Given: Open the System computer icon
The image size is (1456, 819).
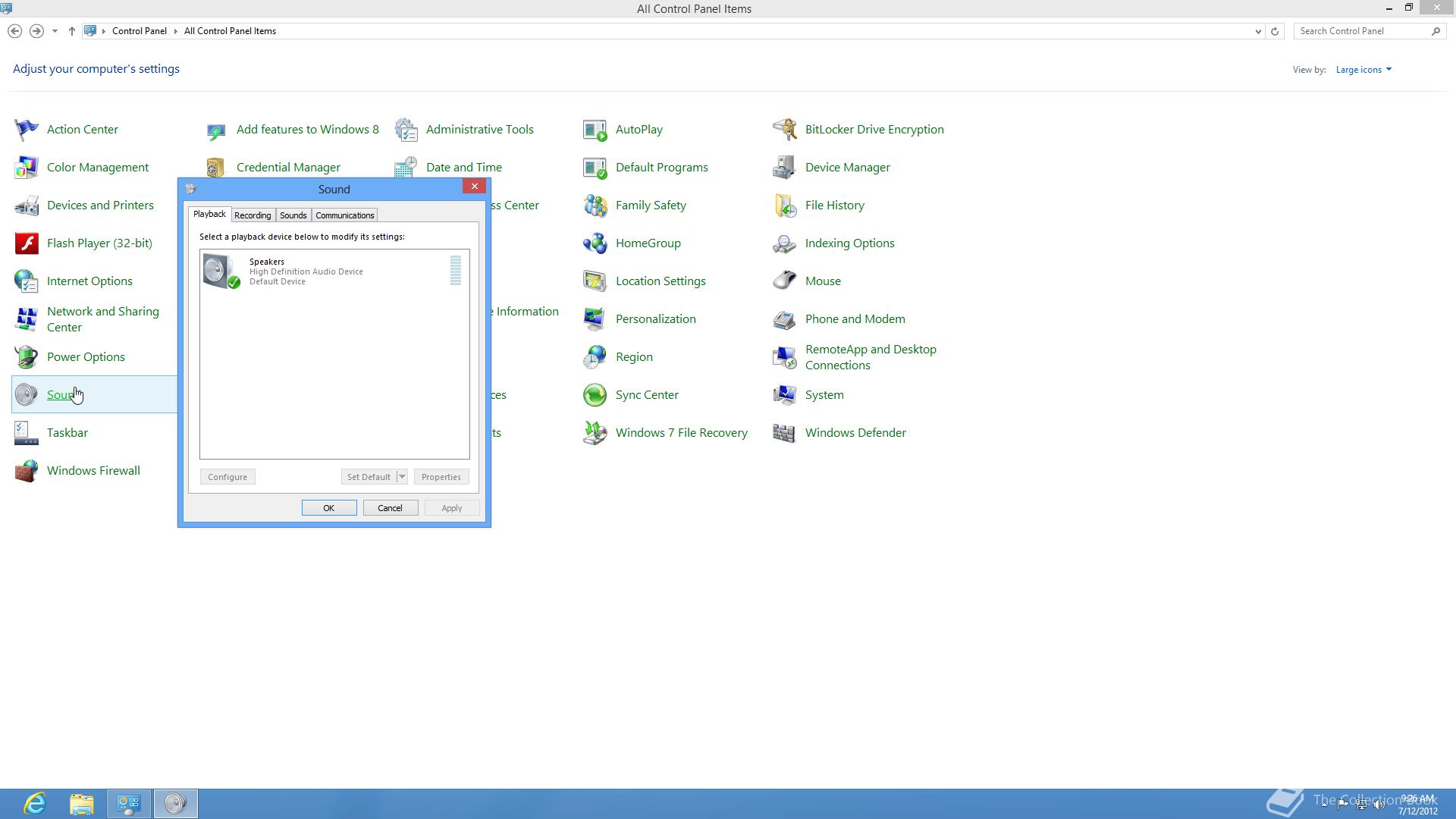Looking at the screenshot, I should click(x=785, y=395).
